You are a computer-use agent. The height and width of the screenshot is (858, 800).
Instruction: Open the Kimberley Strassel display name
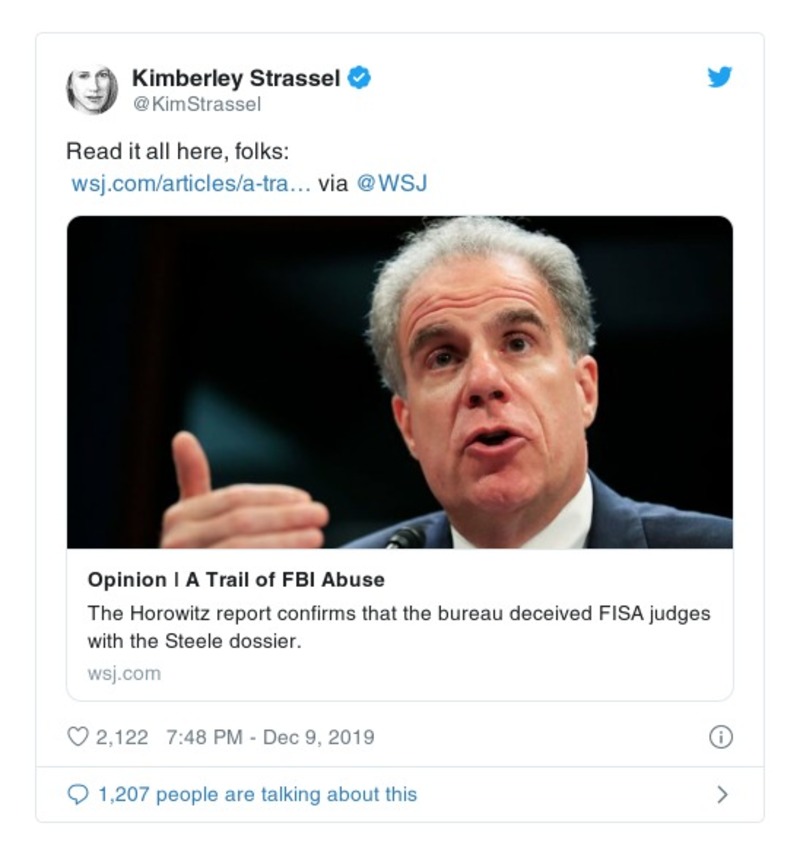tap(236, 77)
